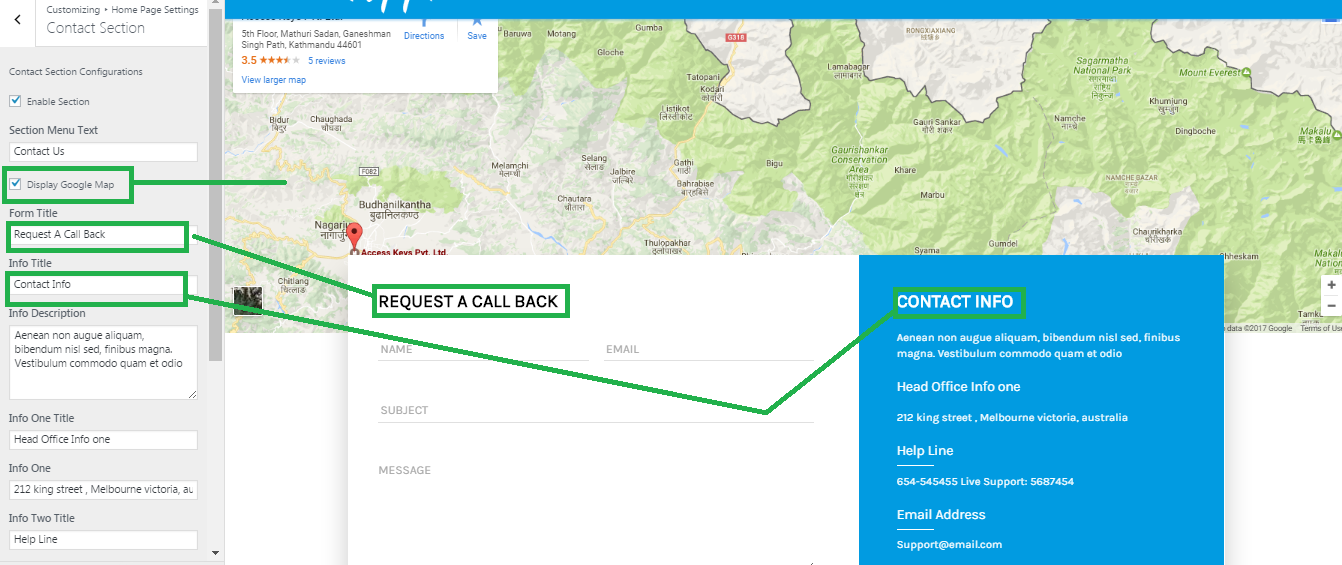The width and height of the screenshot is (1342, 565).
Task: Edit the Info Two Title field
Action: (103, 540)
